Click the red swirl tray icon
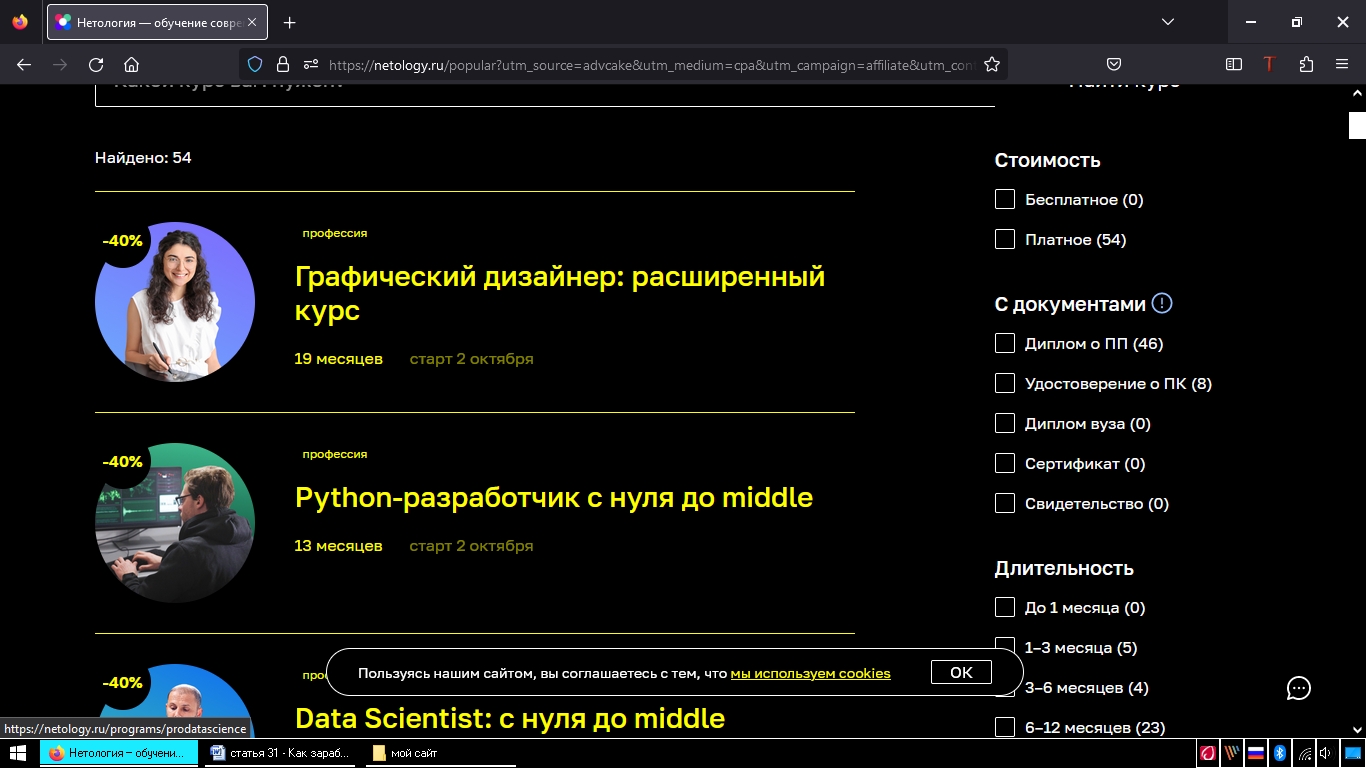The height and width of the screenshot is (768, 1366). (x=1209, y=753)
